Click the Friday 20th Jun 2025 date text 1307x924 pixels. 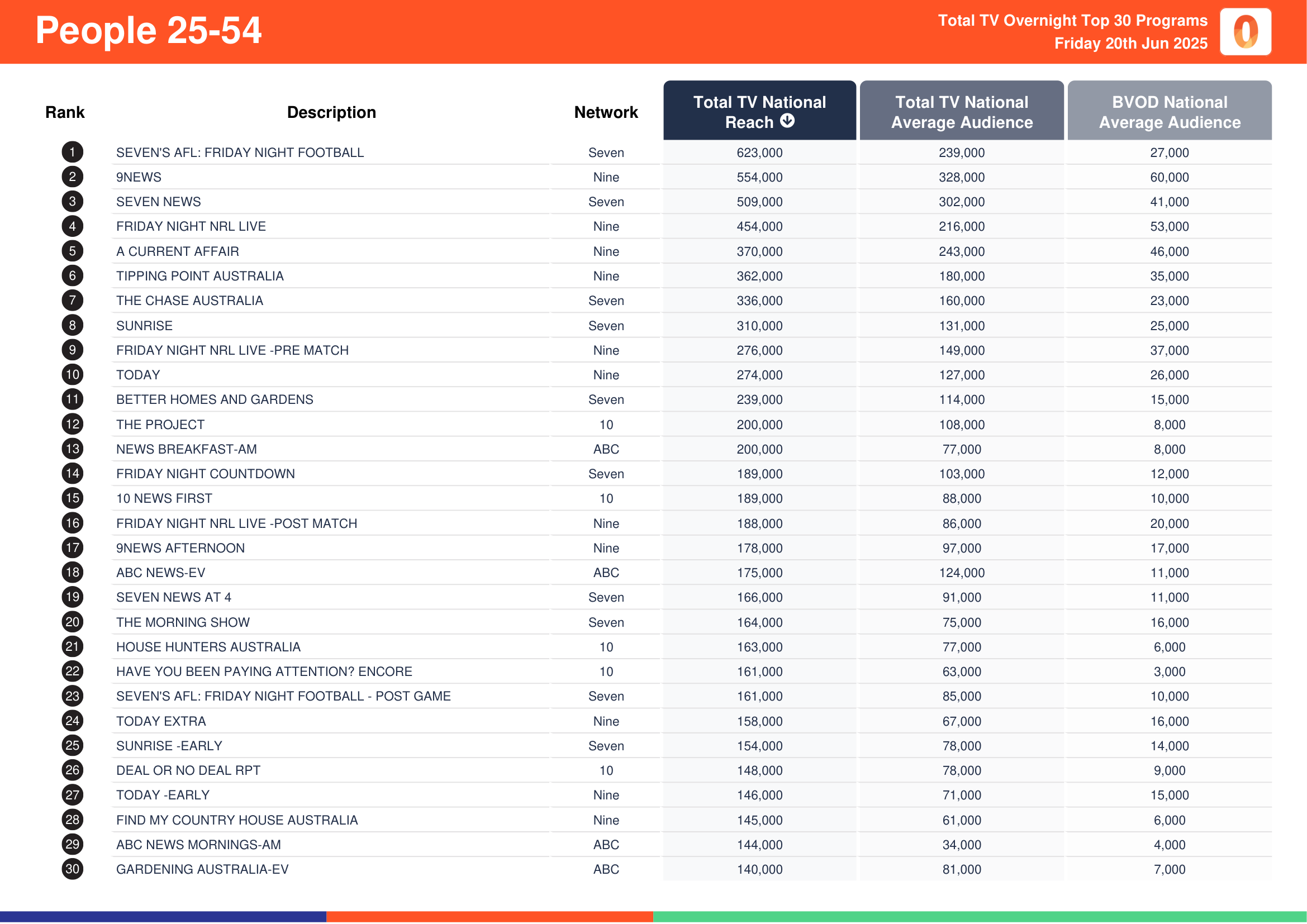pos(1130,43)
